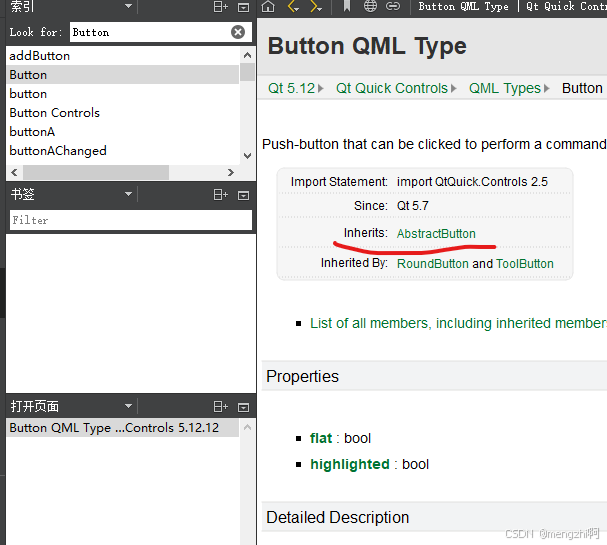Select addButton in the index list

(123, 56)
